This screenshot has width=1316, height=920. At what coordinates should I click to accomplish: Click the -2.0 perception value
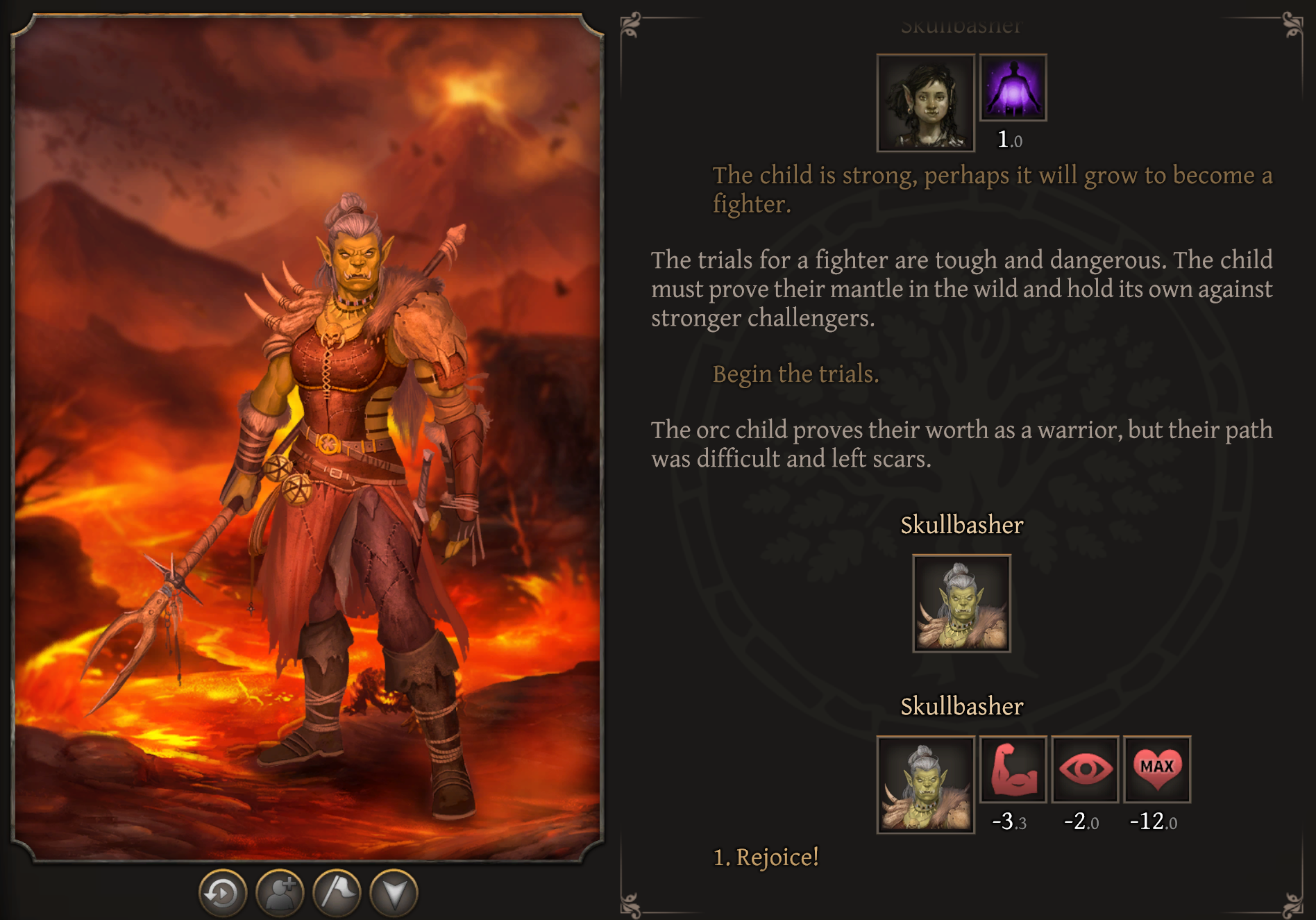click(1081, 821)
